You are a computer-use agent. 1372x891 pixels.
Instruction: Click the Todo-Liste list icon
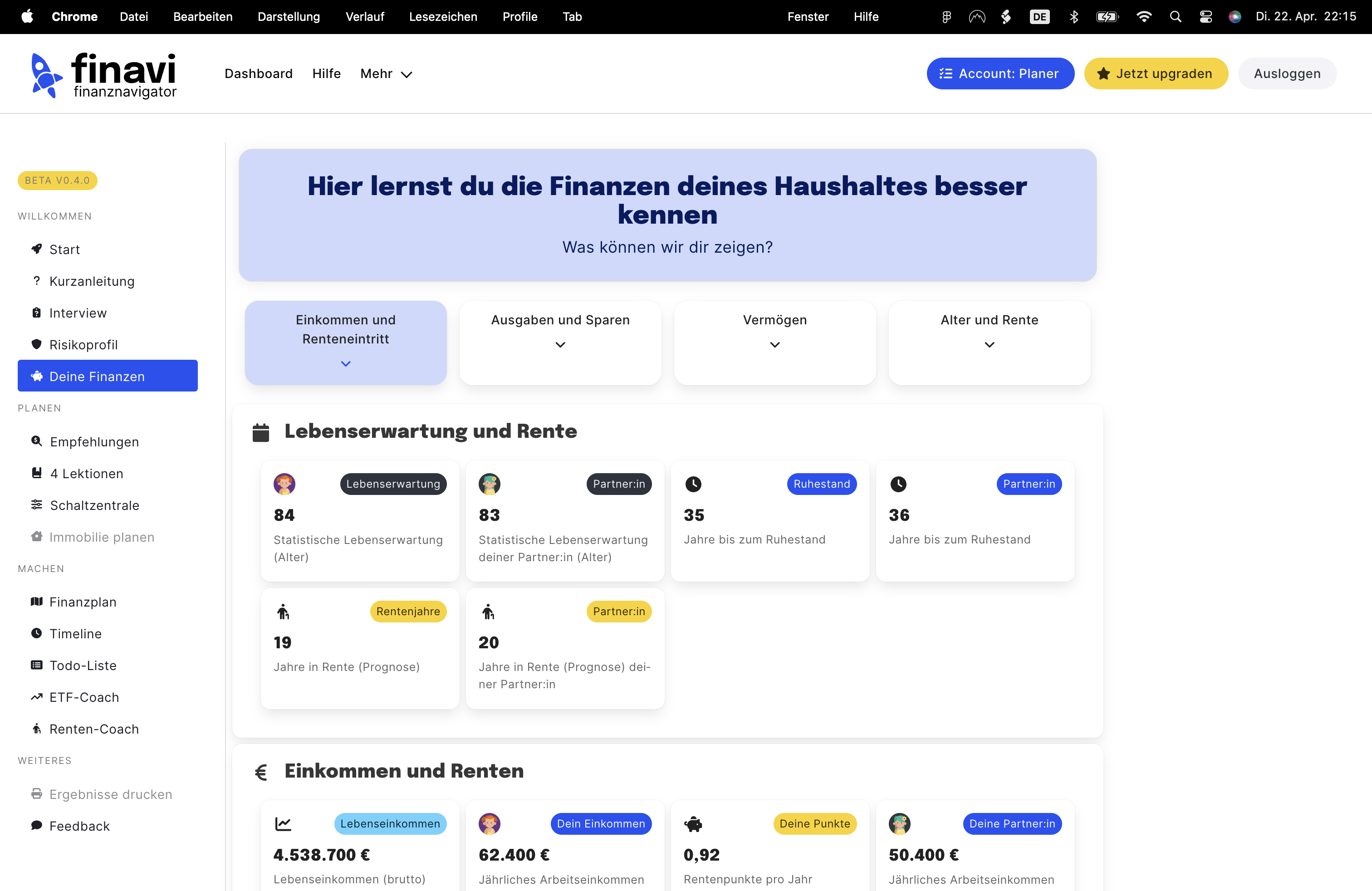[x=36, y=665]
